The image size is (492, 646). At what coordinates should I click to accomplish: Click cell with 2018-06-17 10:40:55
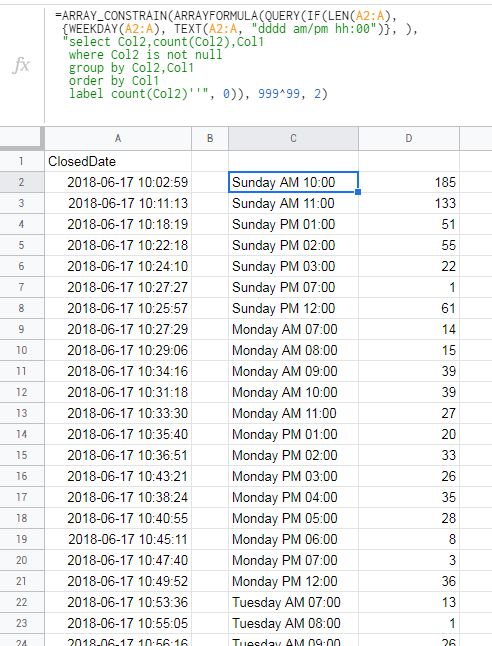118,518
